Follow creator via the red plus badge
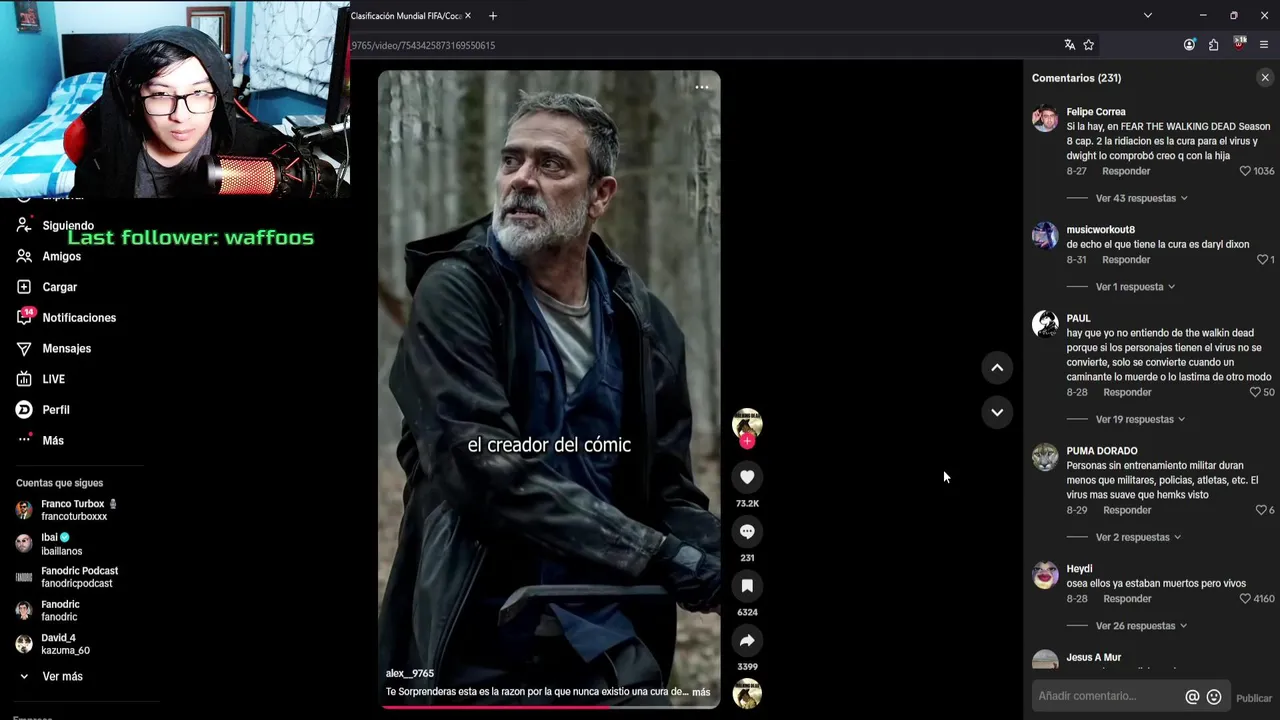The height and width of the screenshot is (720, 1280). coord(747,441)
